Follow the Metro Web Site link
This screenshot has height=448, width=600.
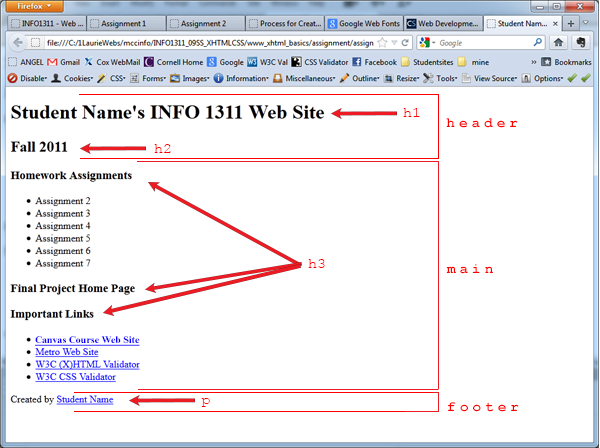pos(67,352)
